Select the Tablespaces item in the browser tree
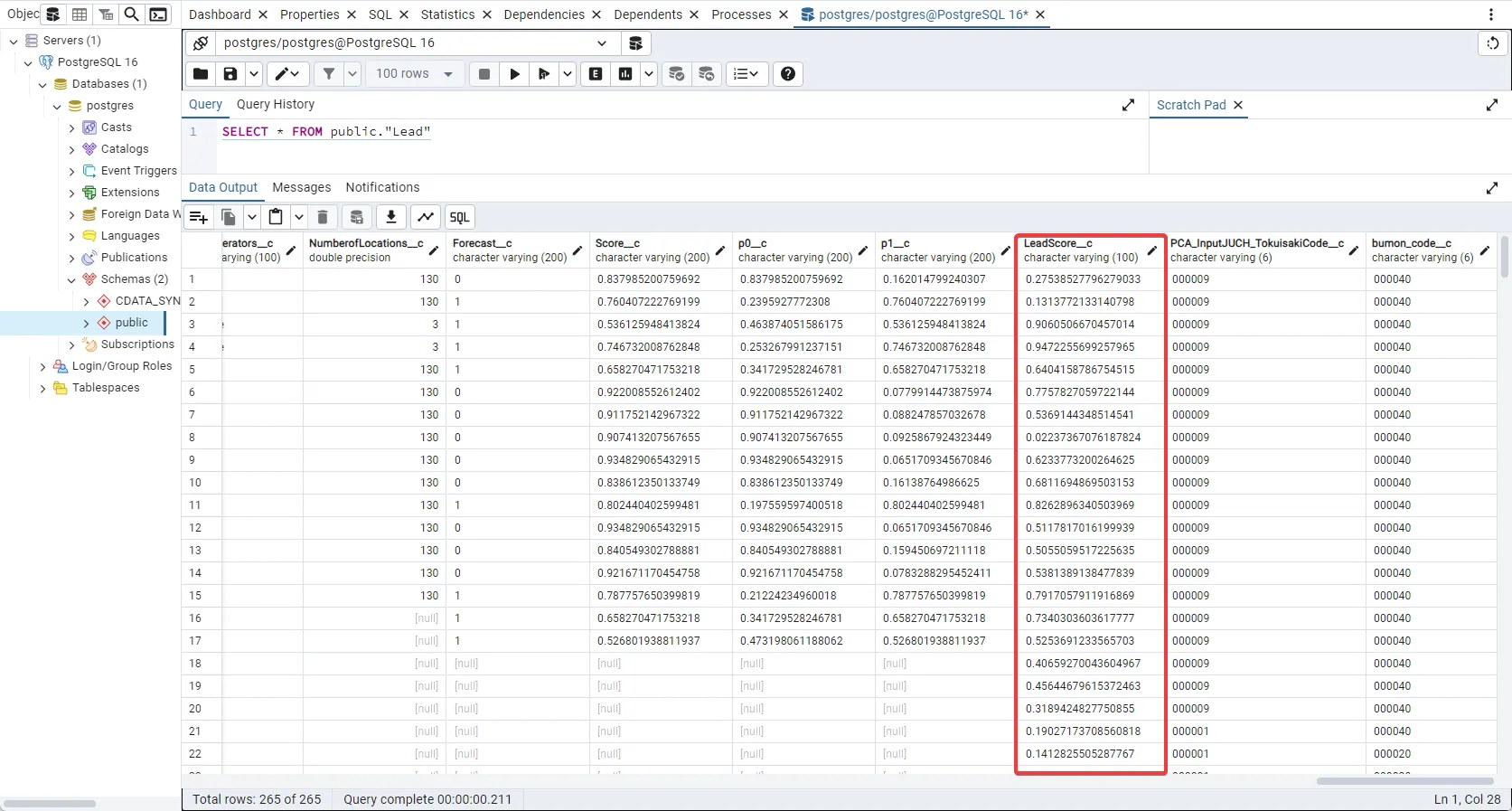Viewport: 1512px width, 811px height. click(x=106, y=388)
